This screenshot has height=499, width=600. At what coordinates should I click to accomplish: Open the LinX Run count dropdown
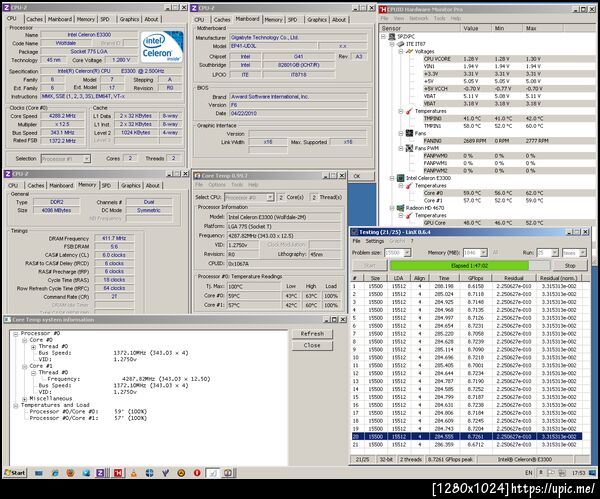click(x=555, y=253)
